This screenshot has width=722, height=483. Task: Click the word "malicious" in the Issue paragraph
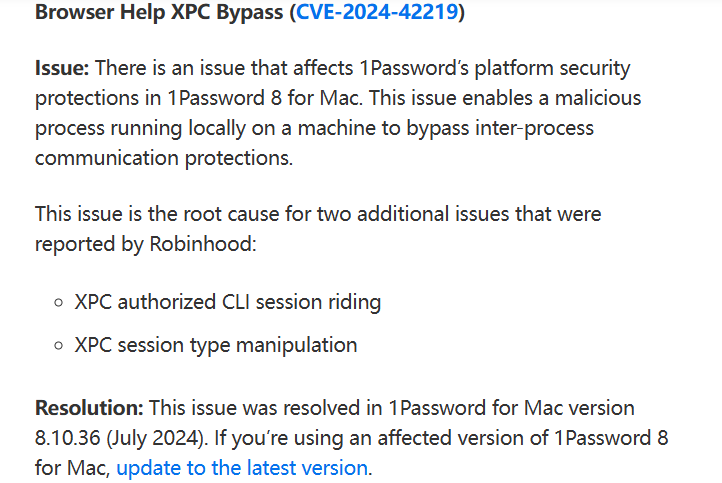click(595, 98)
